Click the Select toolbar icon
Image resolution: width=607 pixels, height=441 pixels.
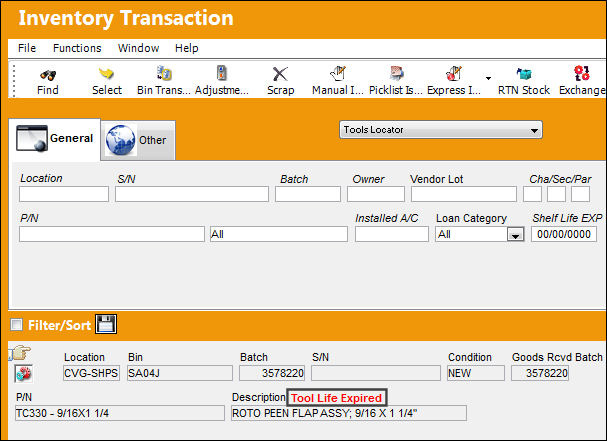click(x=106, y=73)
